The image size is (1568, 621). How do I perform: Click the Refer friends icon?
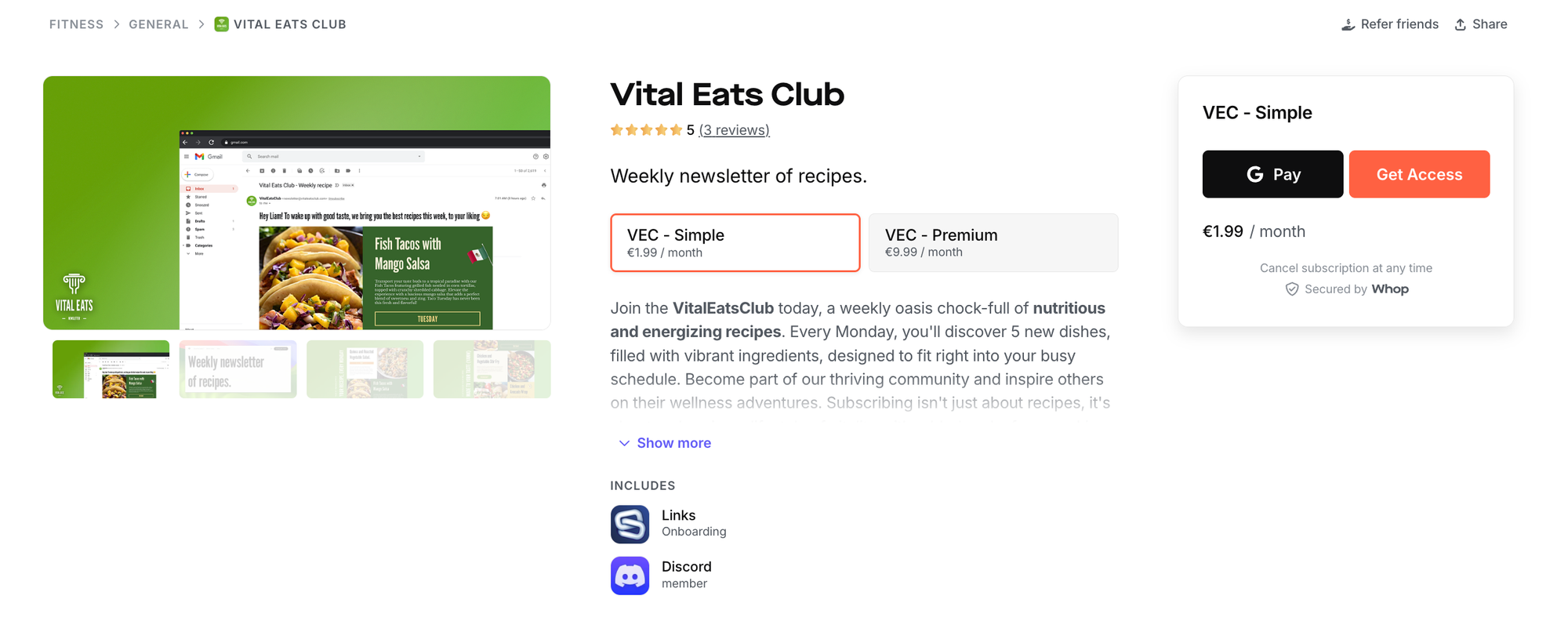(x=1348, y=24)
